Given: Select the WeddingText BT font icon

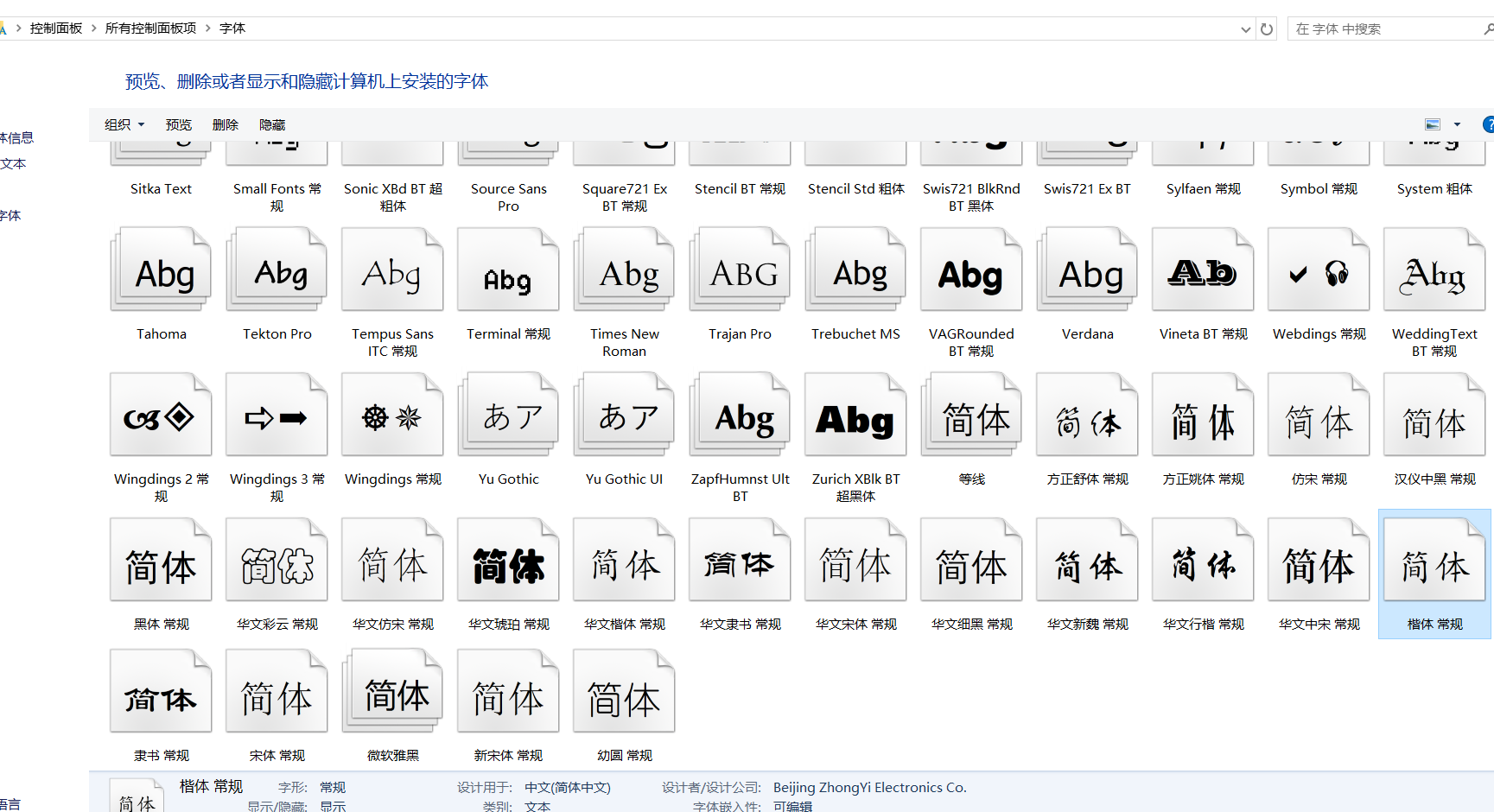Looking at the screenshot, I should [x=1434, y=270].
